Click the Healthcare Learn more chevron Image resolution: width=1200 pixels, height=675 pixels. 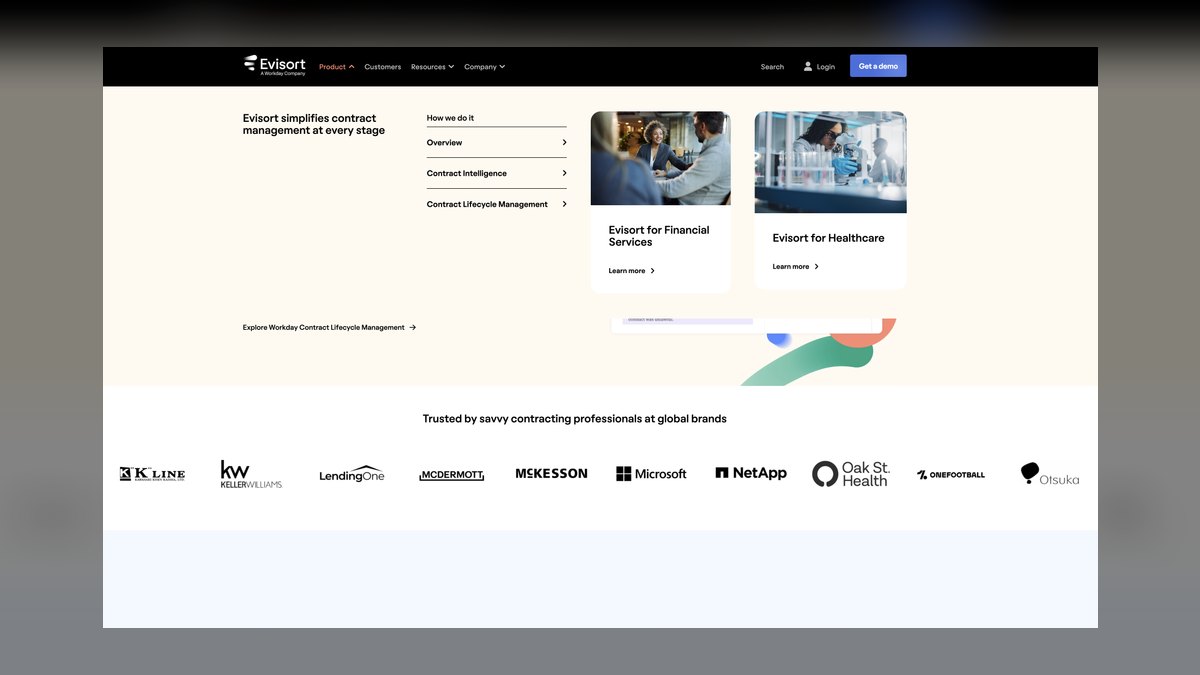(817, 267)
